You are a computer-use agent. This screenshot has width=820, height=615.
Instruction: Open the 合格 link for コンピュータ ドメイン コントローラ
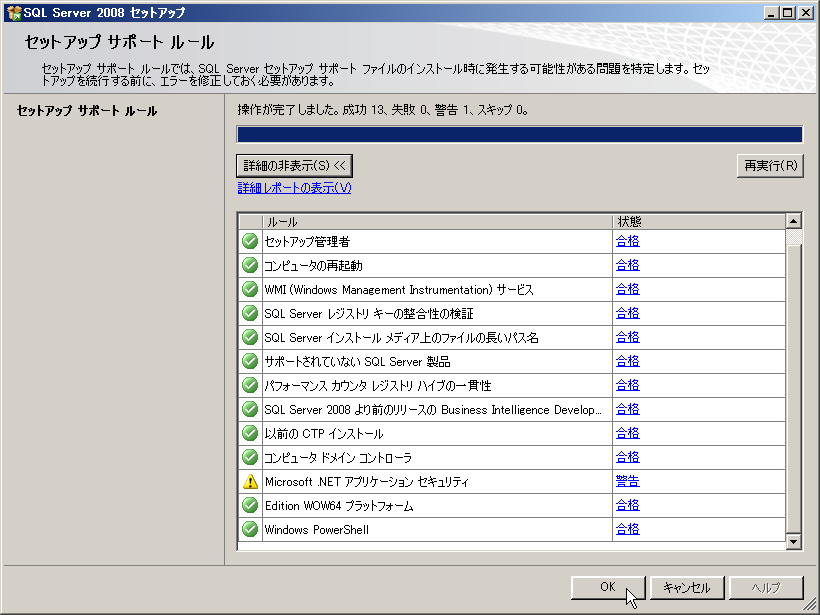[x=628, y=458]
